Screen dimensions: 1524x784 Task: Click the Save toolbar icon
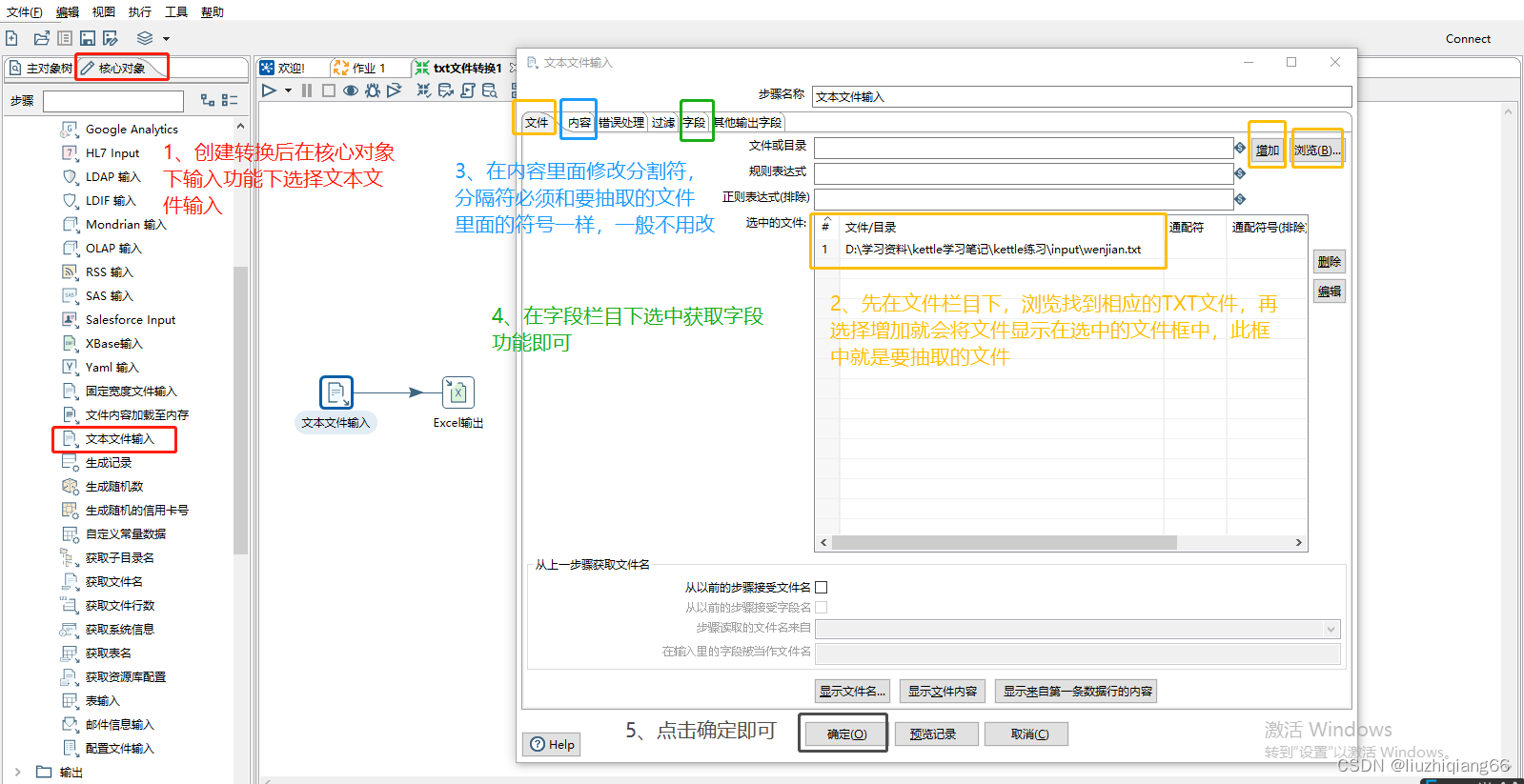(88, 38)
